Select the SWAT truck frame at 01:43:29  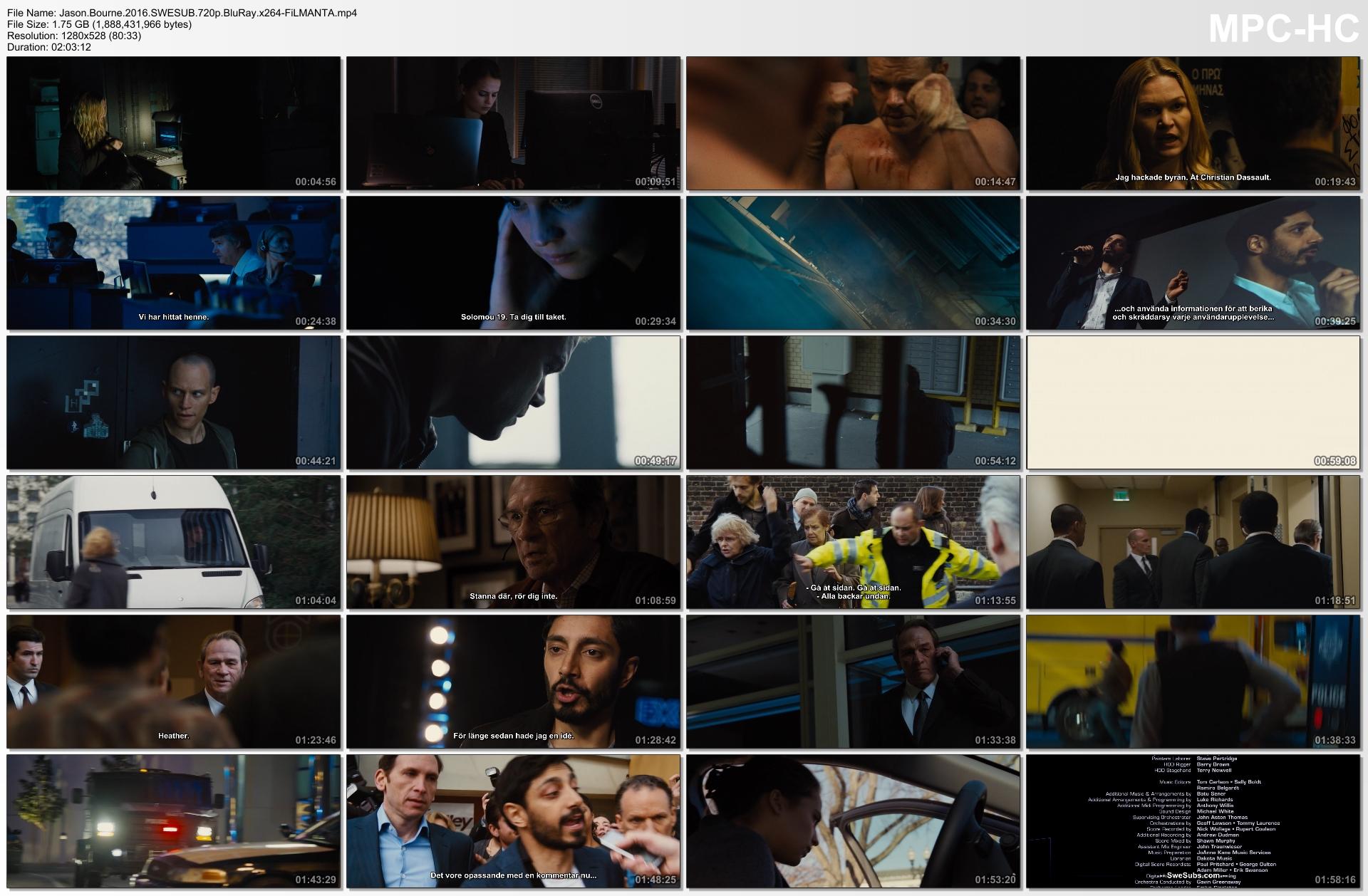(174, 821)
